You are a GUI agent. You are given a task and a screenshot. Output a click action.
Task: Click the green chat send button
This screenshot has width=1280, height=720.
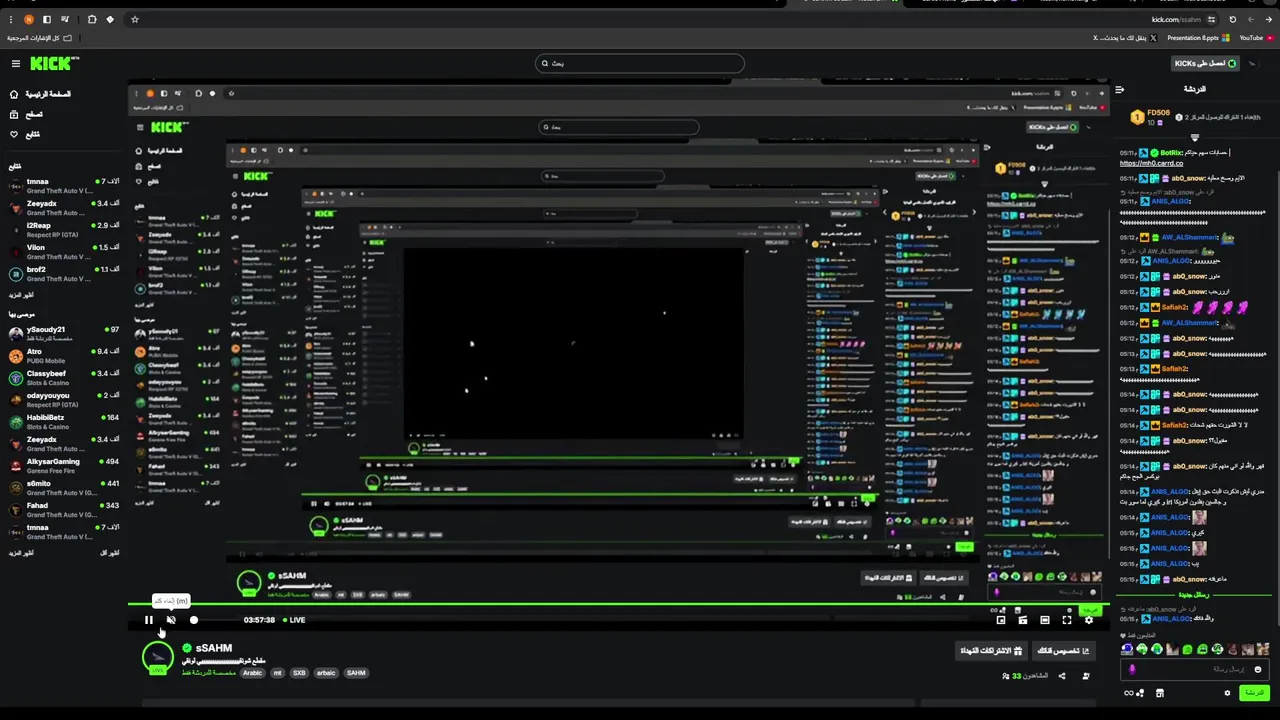pos(1253,693)
